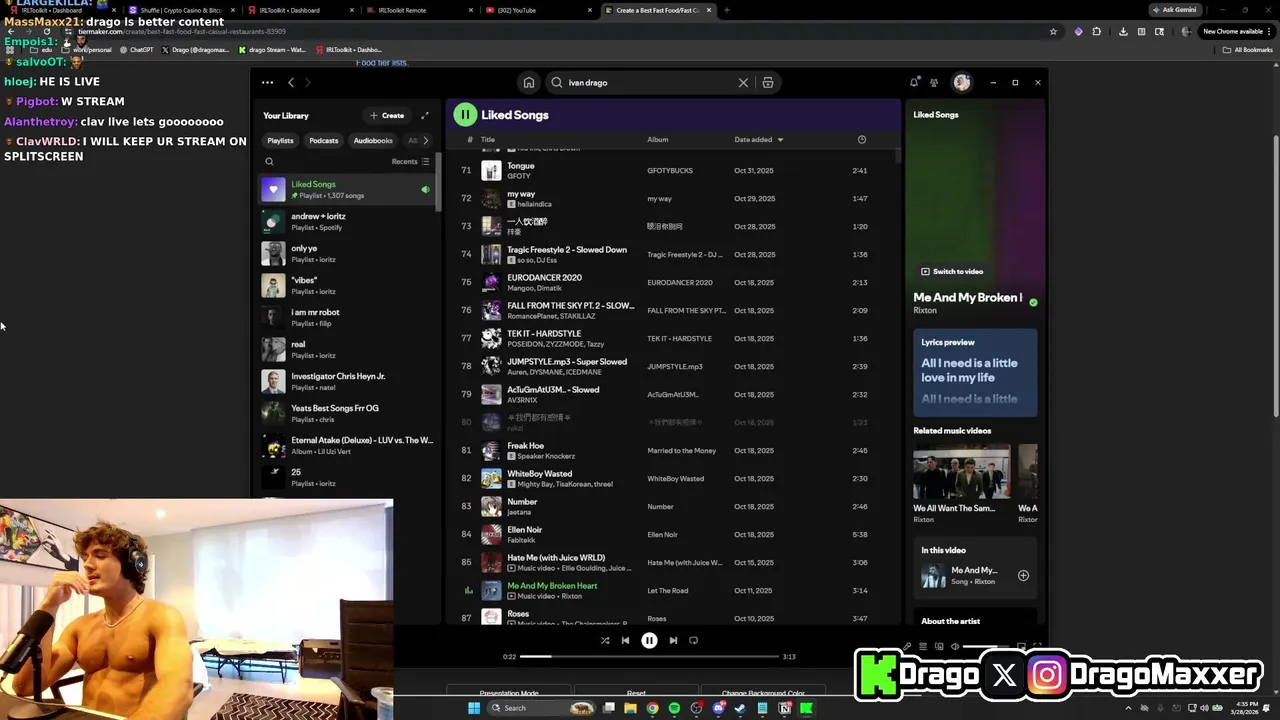Sort by Date added column header
Viewport: 1280px width, 720px height.
coord(758,140)
